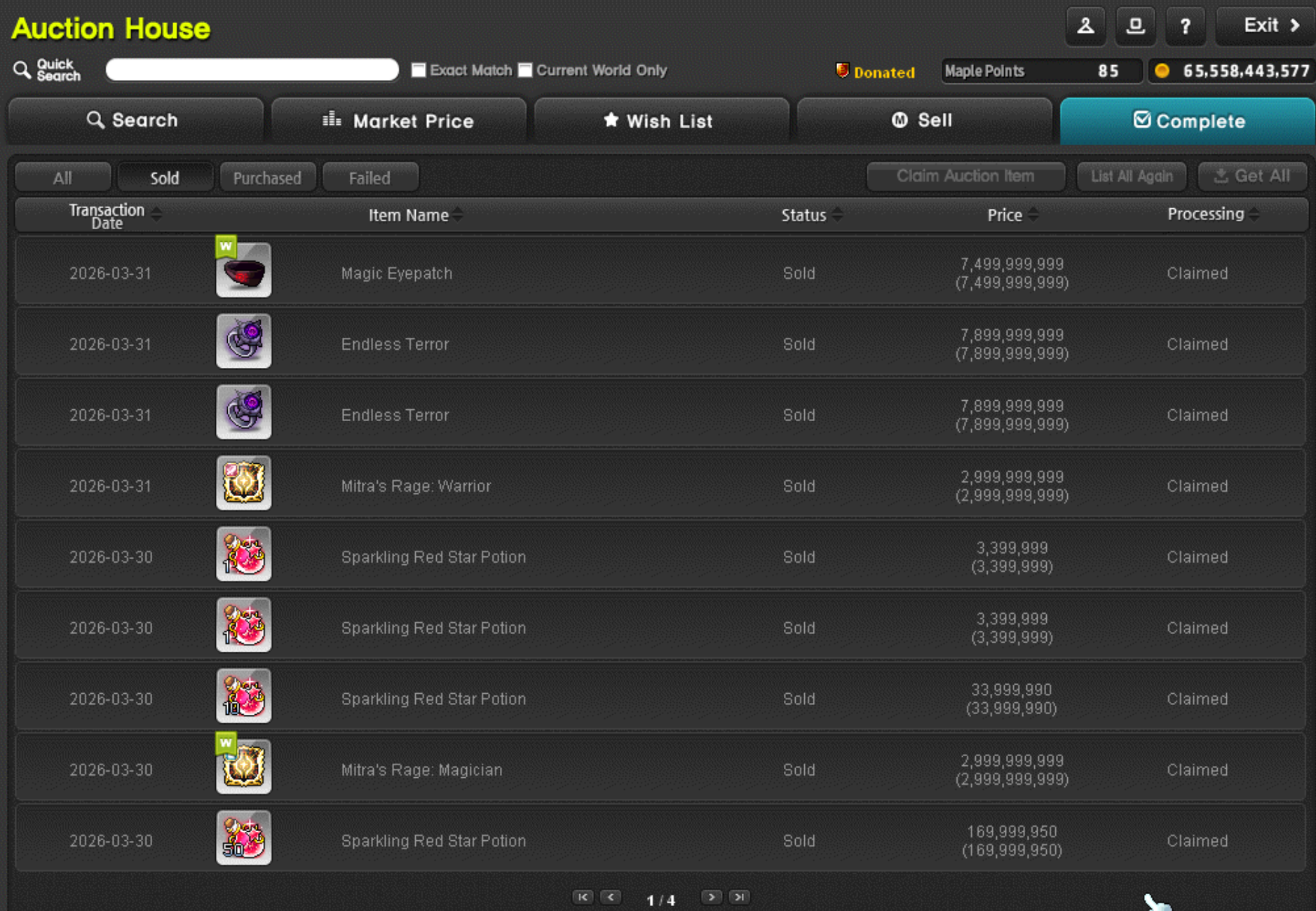This screenshot has height=911, width=1316.
Task: Click the 169,999,950 potion price
Action: click(x=1012, y=831)
